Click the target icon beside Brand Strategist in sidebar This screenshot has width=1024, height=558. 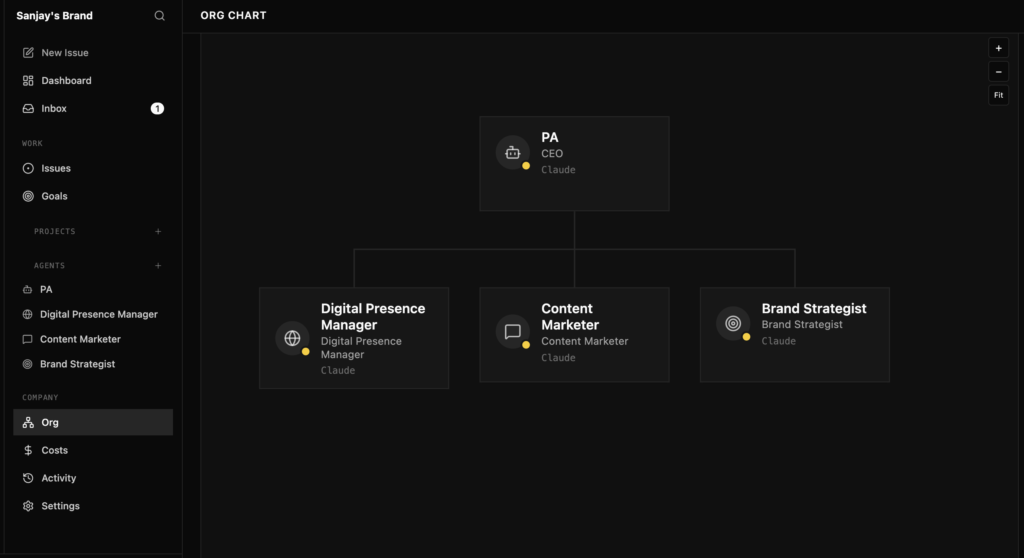[27, 364]
